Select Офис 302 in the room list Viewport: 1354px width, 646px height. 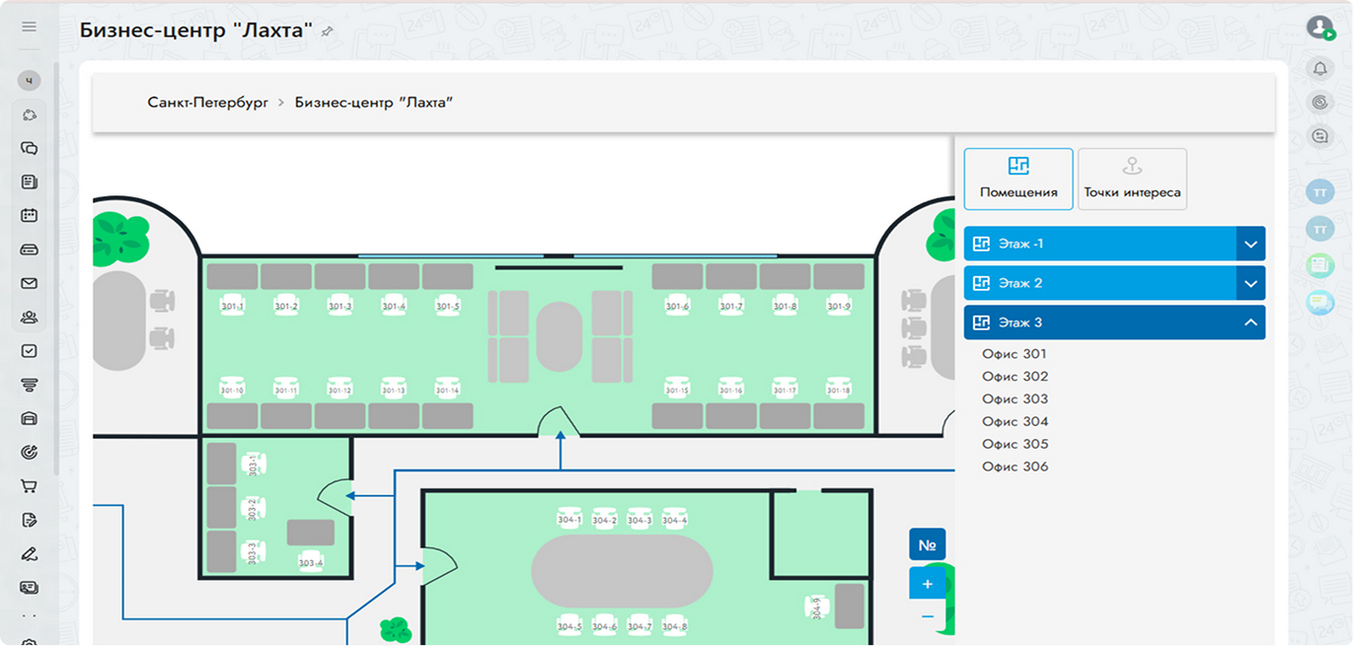1015,377
